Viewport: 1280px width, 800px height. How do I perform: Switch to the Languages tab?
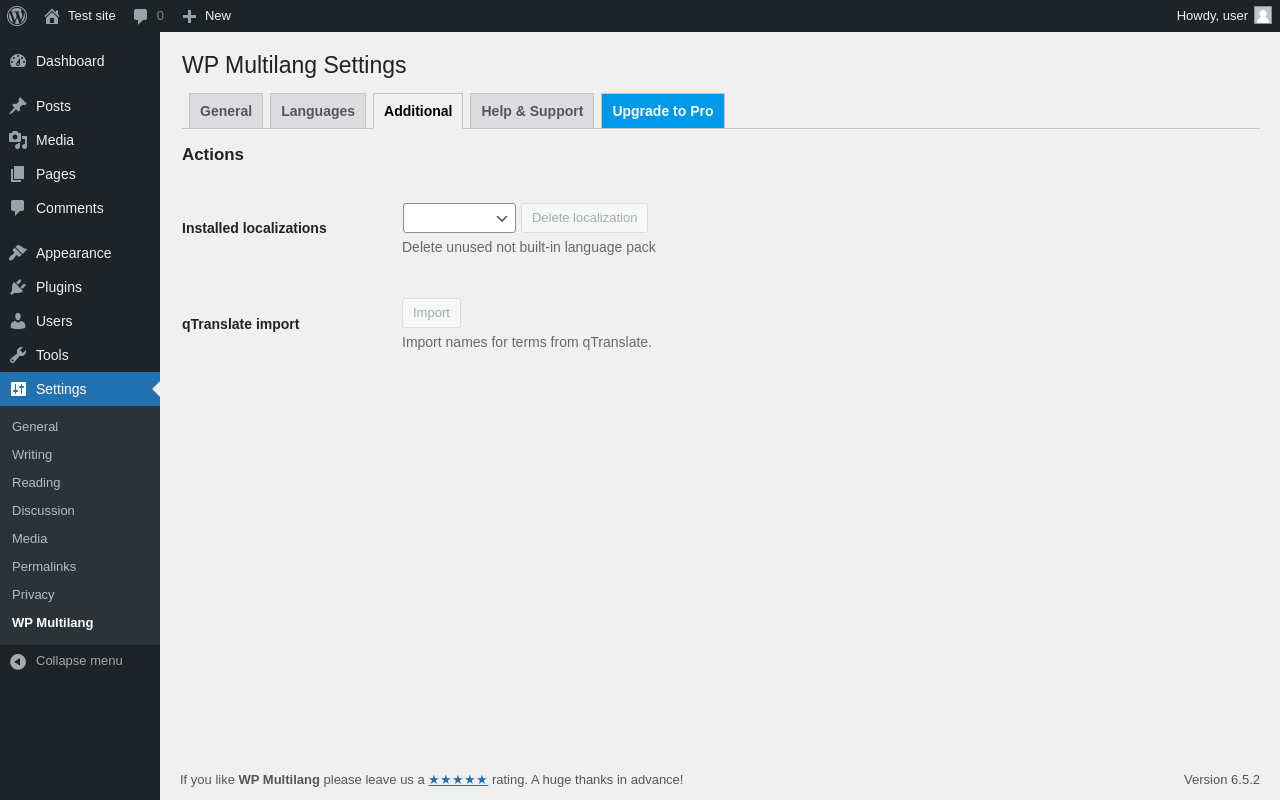coord(318,111)
